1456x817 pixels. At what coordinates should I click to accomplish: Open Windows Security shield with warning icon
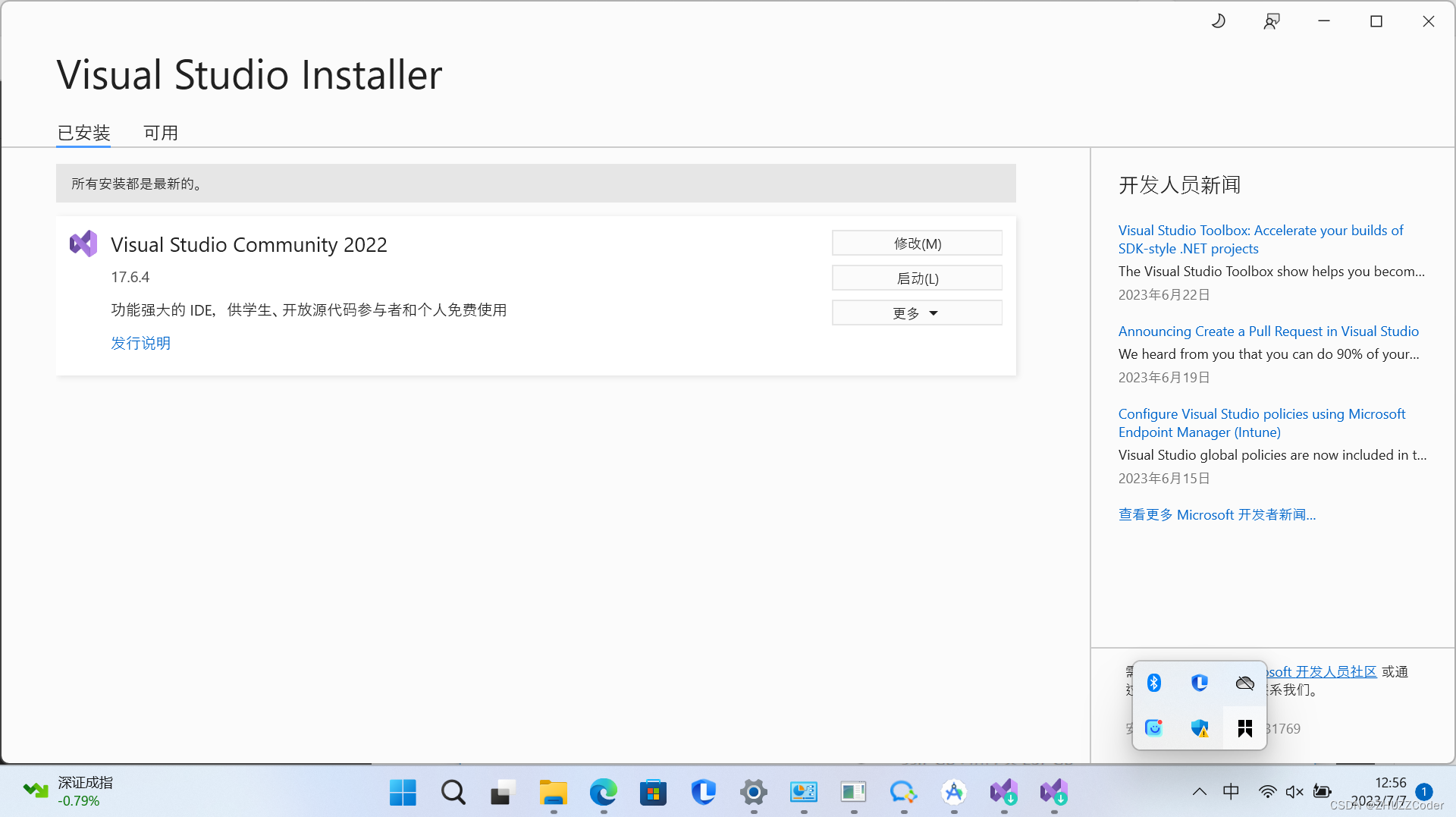click(x=1200, y=728)
